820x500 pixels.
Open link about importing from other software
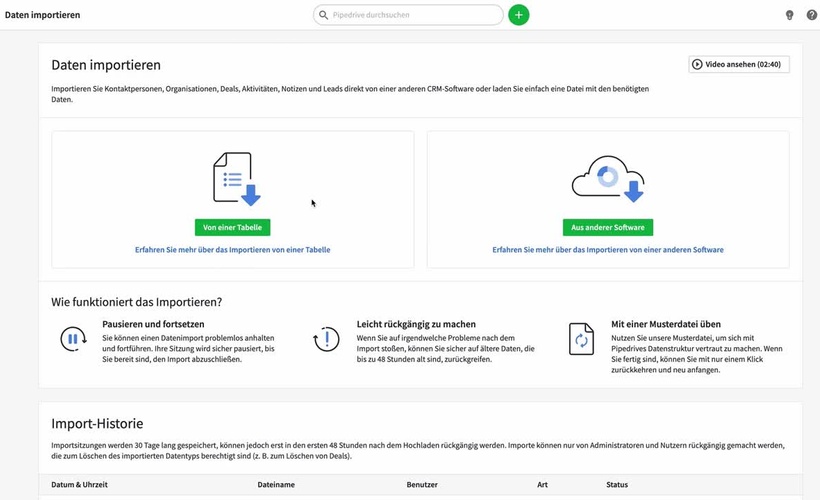[607, 250]
